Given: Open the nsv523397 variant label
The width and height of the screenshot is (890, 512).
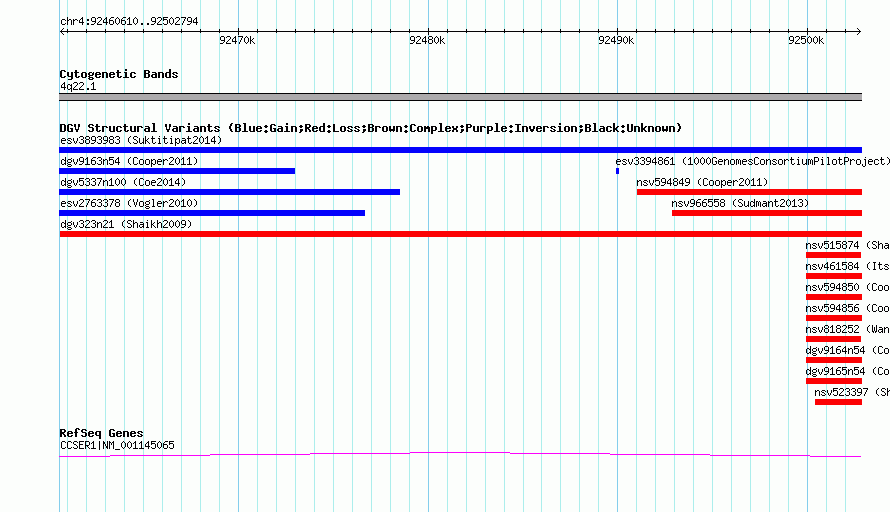Looking at the screenshot, I should tap(852, 392).
